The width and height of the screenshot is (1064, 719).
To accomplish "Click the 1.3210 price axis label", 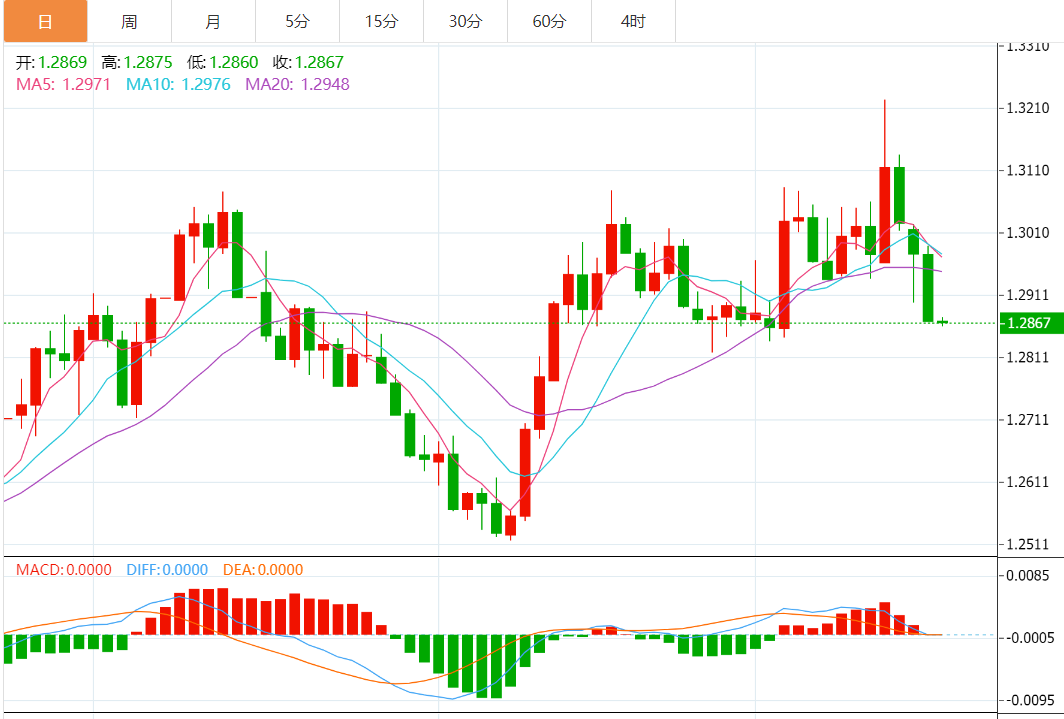I will [1027, 109].
